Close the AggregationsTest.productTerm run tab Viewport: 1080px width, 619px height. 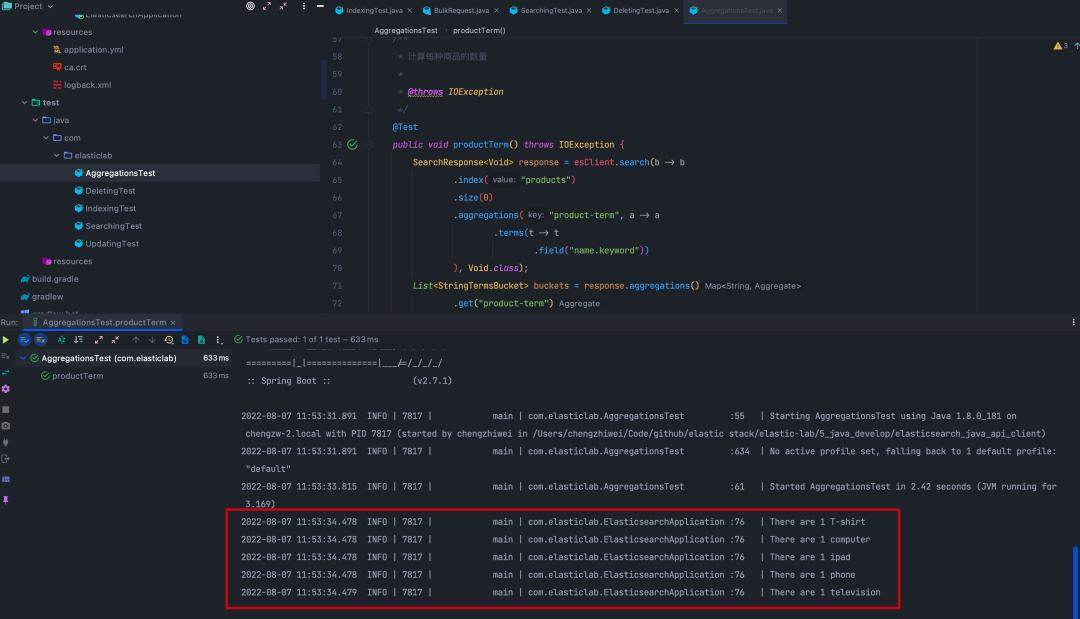click(173, 322)
